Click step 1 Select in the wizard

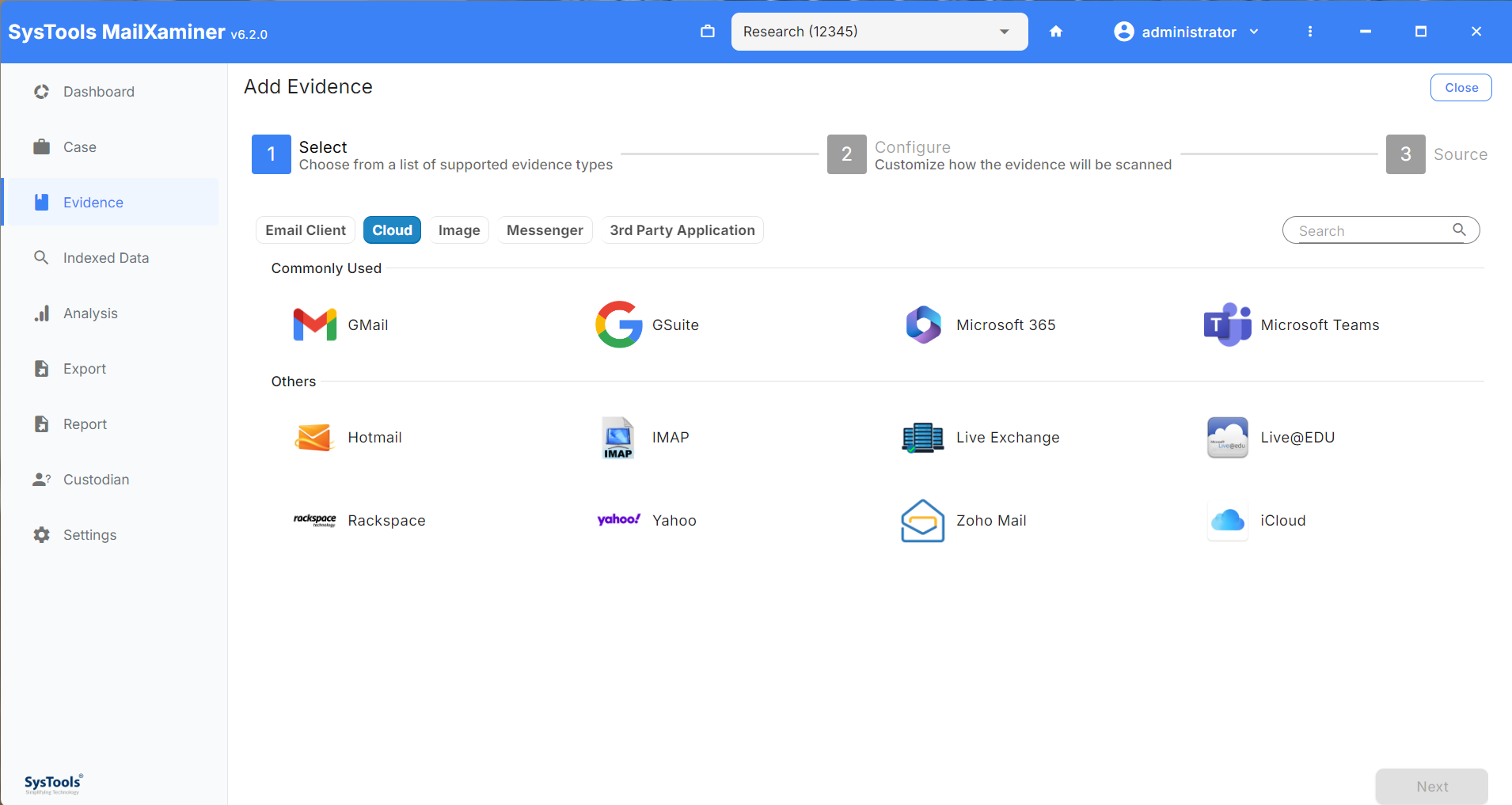coord(432,154)
